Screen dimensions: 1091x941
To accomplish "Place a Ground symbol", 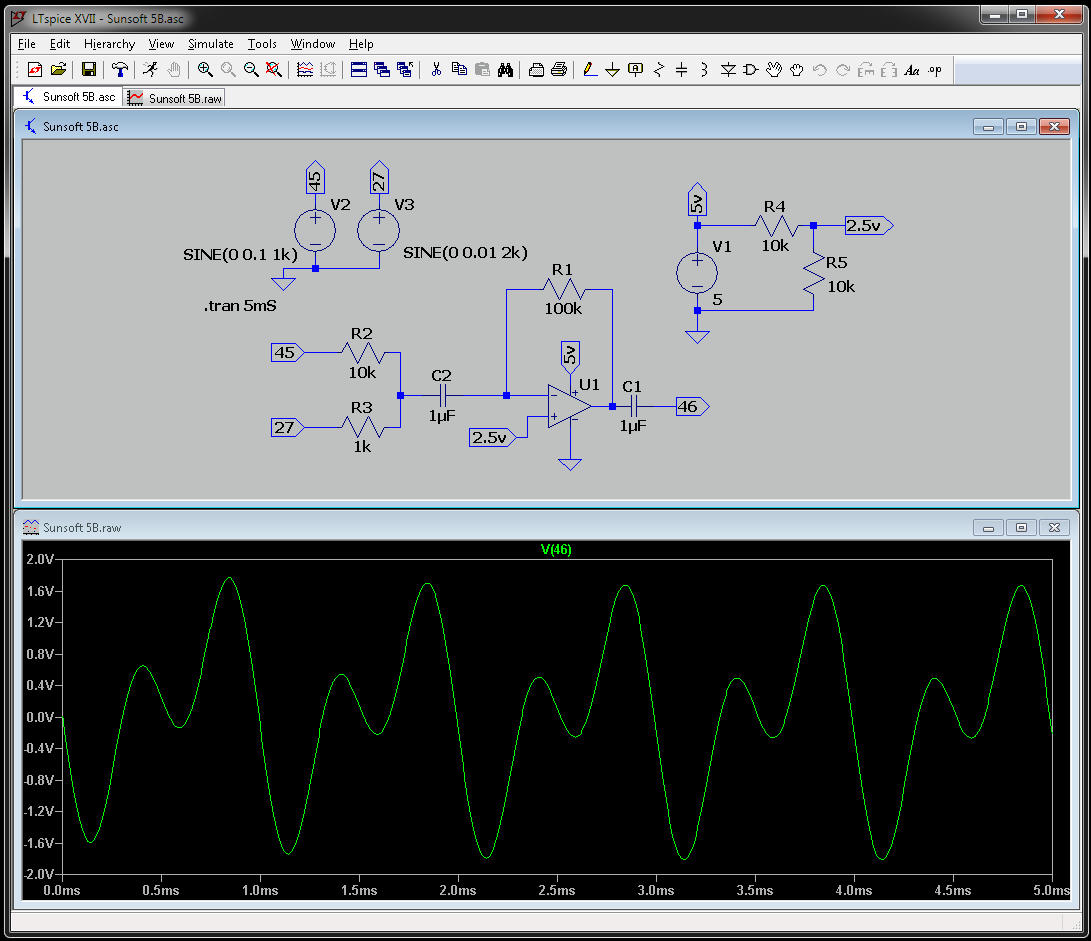I will pyautogui.click(x=612, y=70).
